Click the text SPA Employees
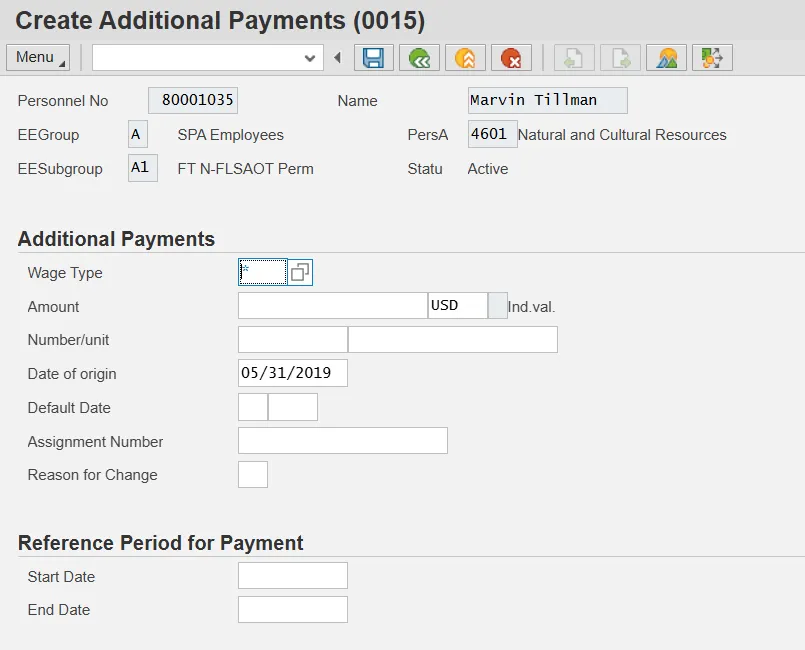This screenshot has height=650, width=805. point(231,135)
